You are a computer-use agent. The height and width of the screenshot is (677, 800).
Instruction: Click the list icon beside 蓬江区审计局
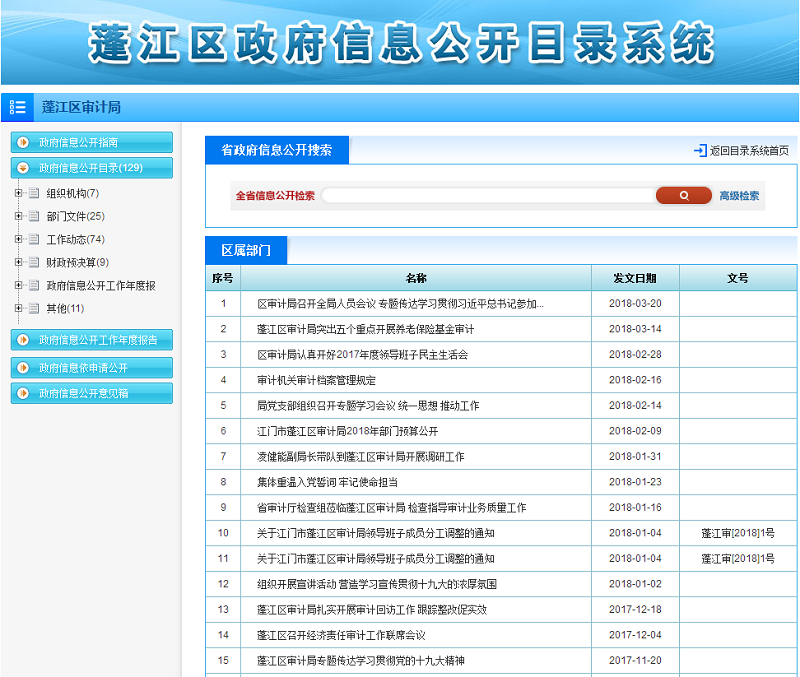click(x=18, y=107)
